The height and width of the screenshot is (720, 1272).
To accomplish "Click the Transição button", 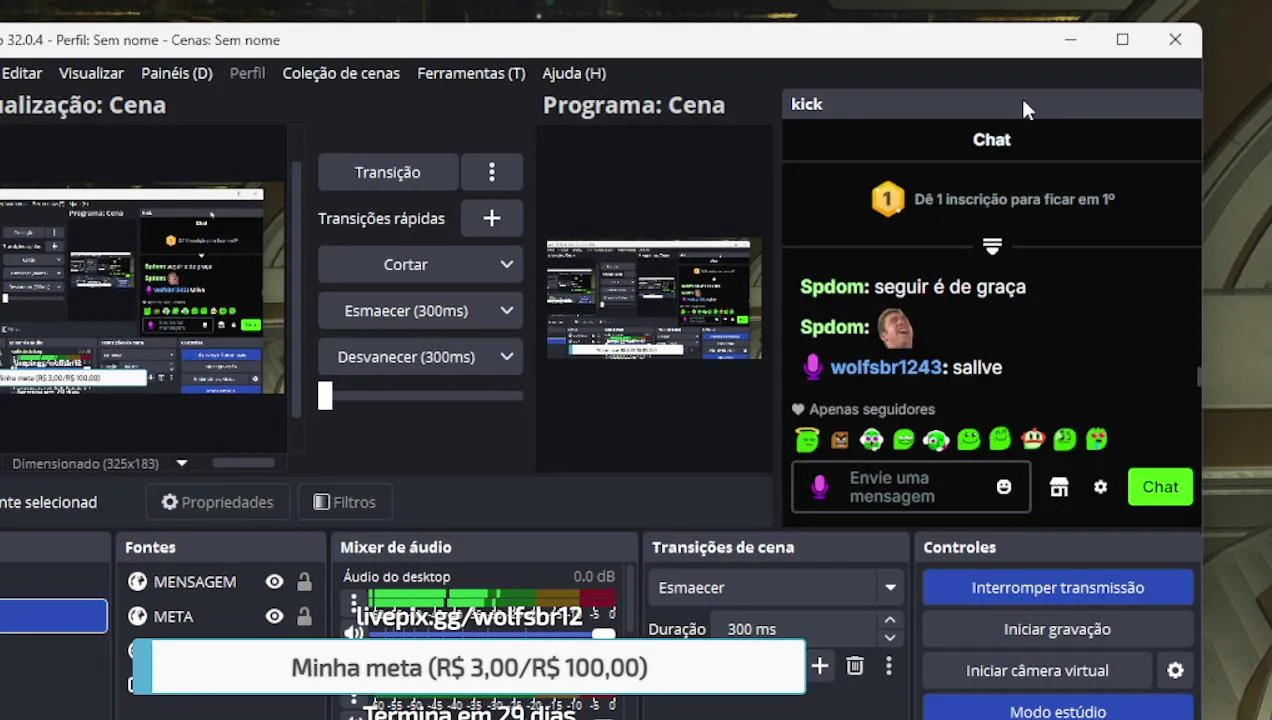I will pyautogui.click(x=388, y=172).
